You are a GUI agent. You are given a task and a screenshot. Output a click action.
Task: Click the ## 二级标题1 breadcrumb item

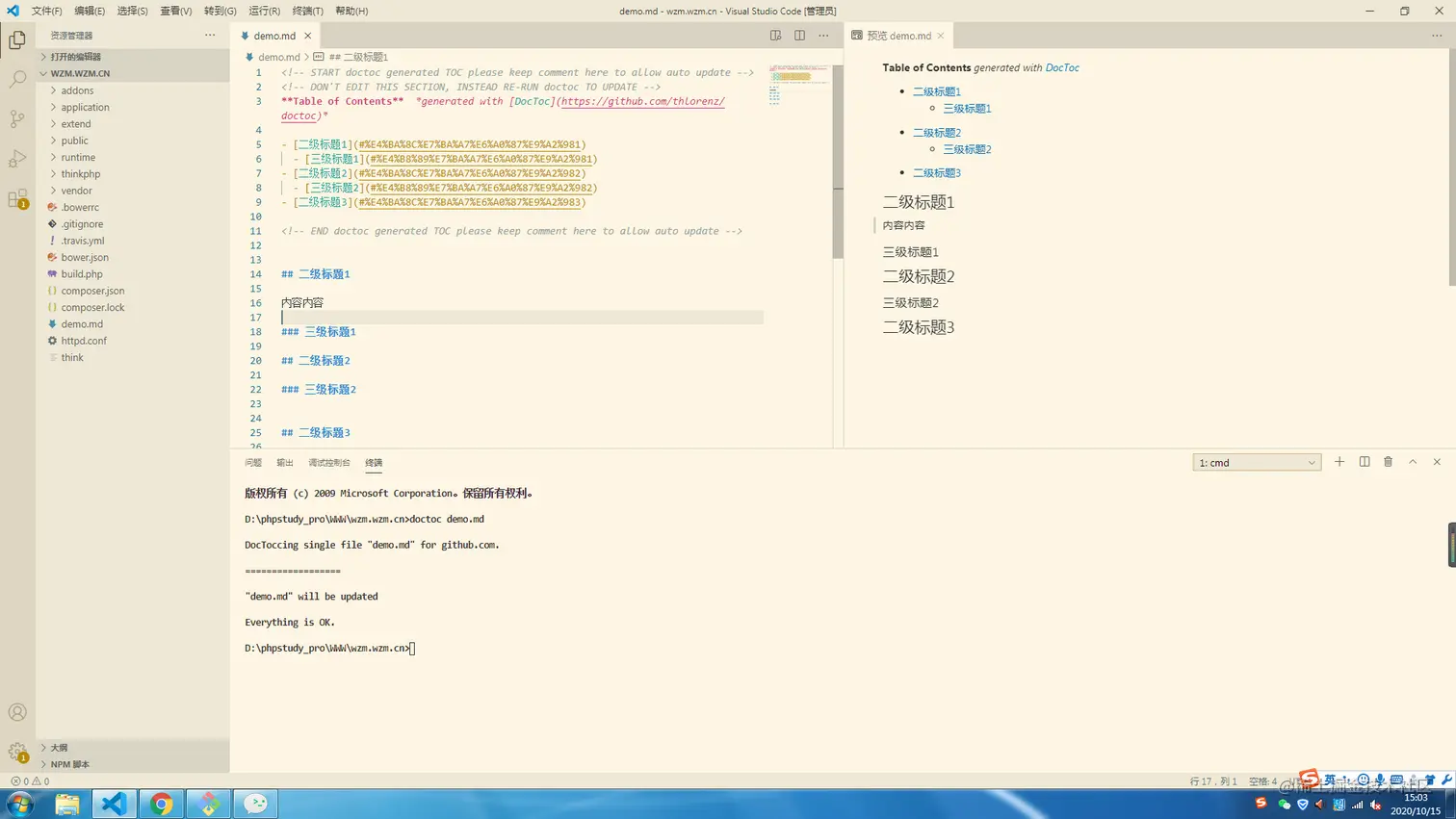click(351, 57)
